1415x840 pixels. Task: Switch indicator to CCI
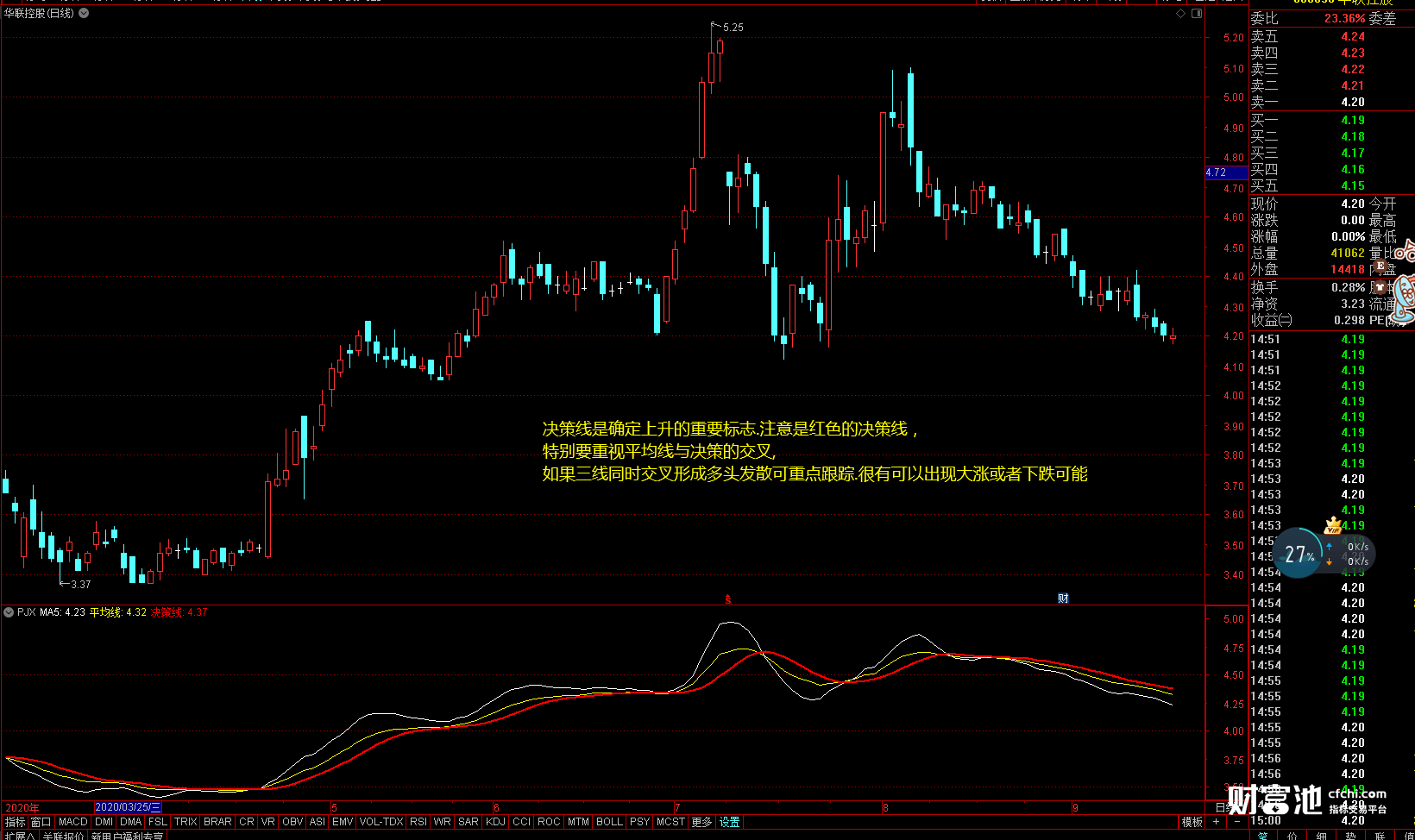pos(522,822)
